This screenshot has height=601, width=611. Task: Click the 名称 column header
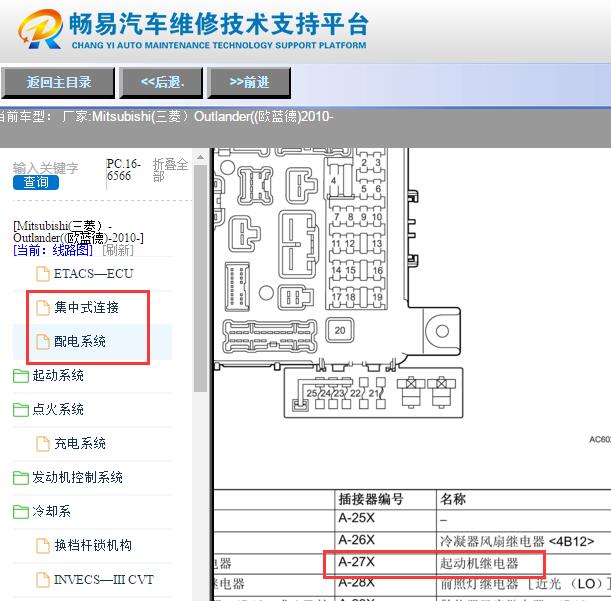pyautogui.click(x=453, y=499)
